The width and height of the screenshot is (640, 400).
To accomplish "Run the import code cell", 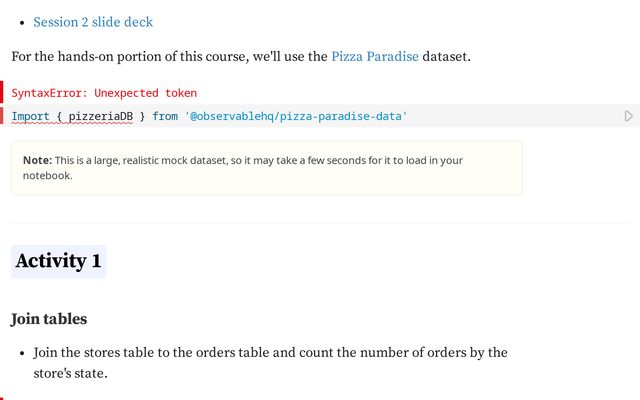I will [x=628, y=116].
